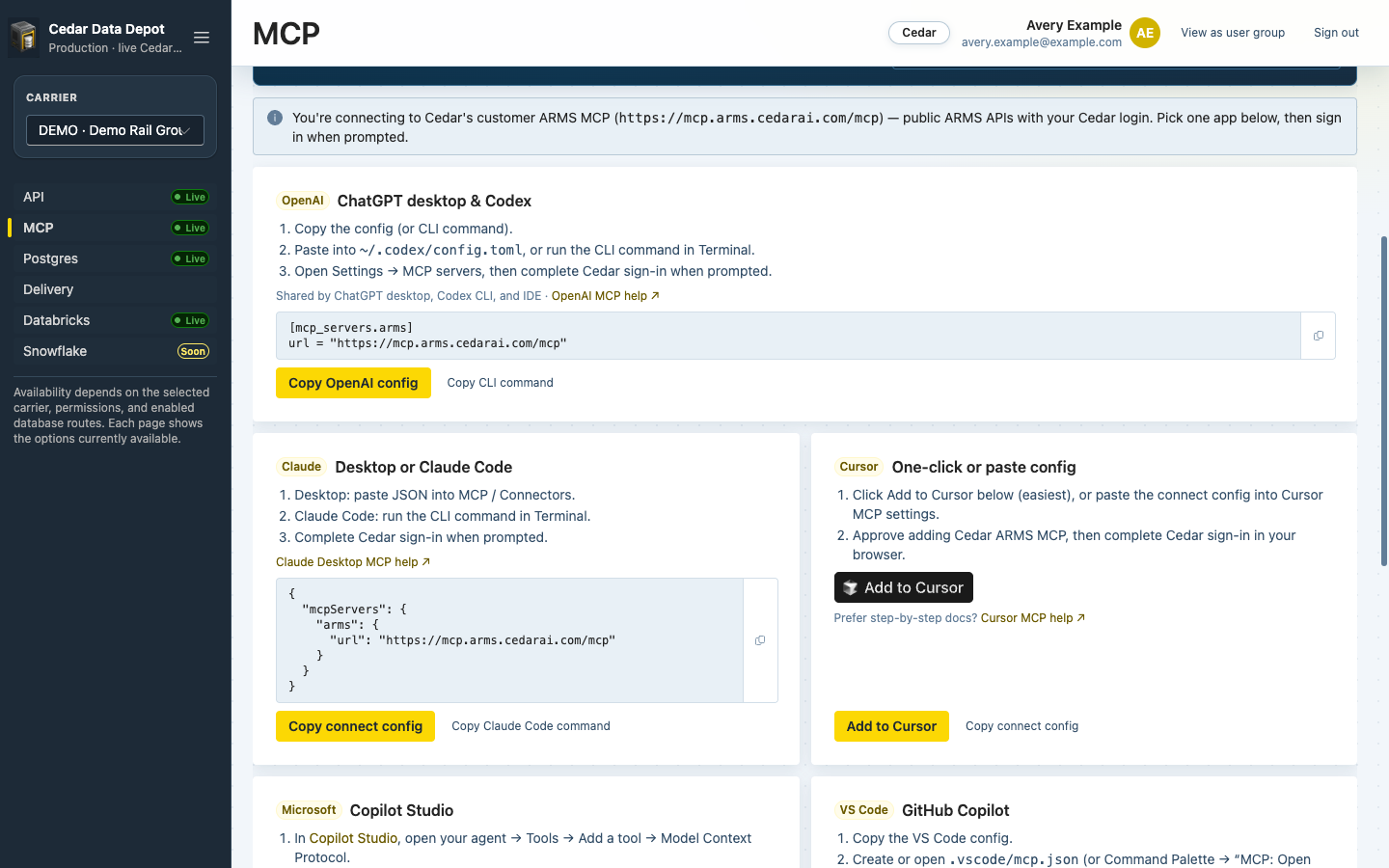Open Cursor MCP help link
The height and width of the screenshot is (868, 1389).
tap(1033, 618)
